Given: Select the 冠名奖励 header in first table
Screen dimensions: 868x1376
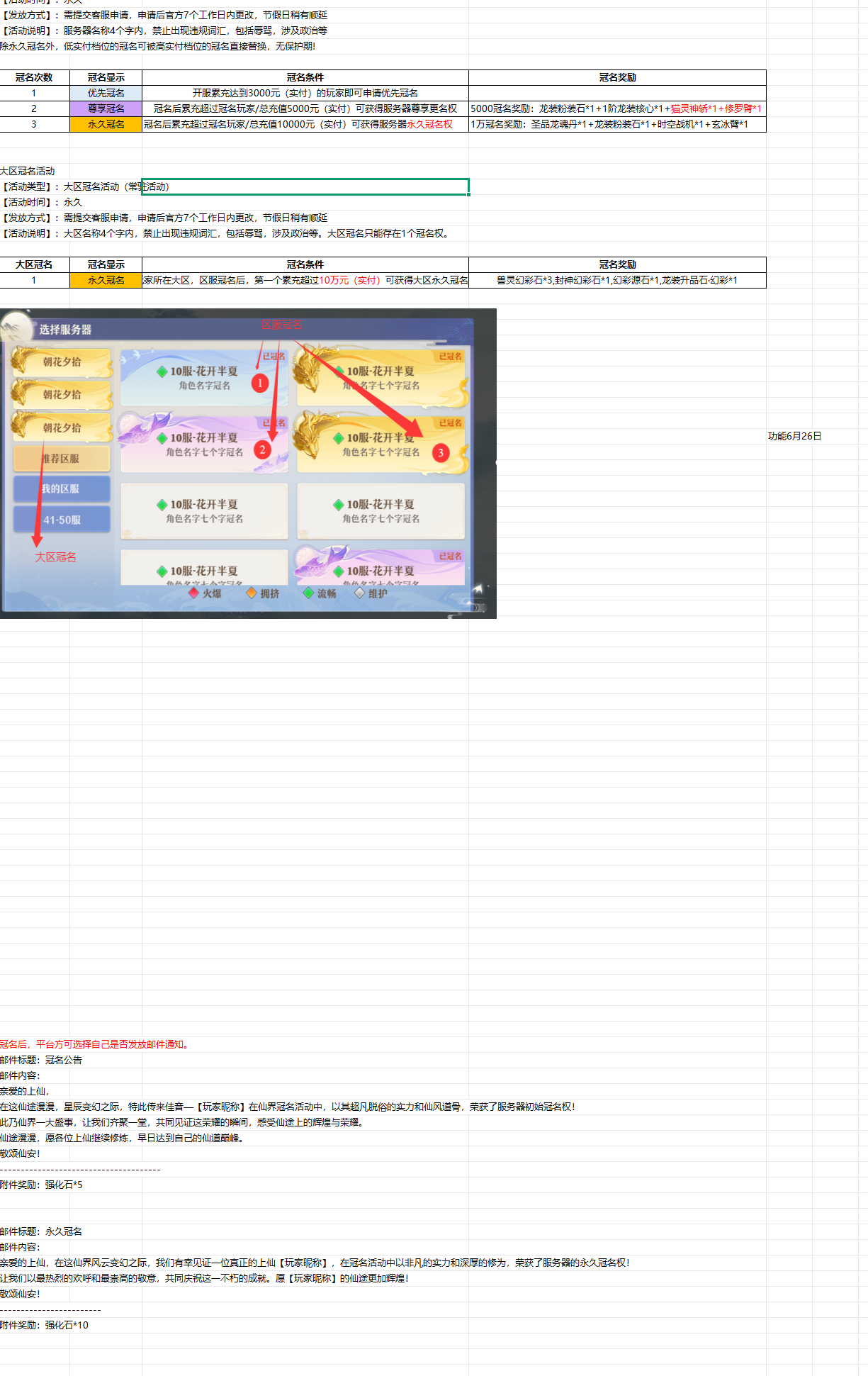Looking at the screenshot, I should tap(617, 77).
